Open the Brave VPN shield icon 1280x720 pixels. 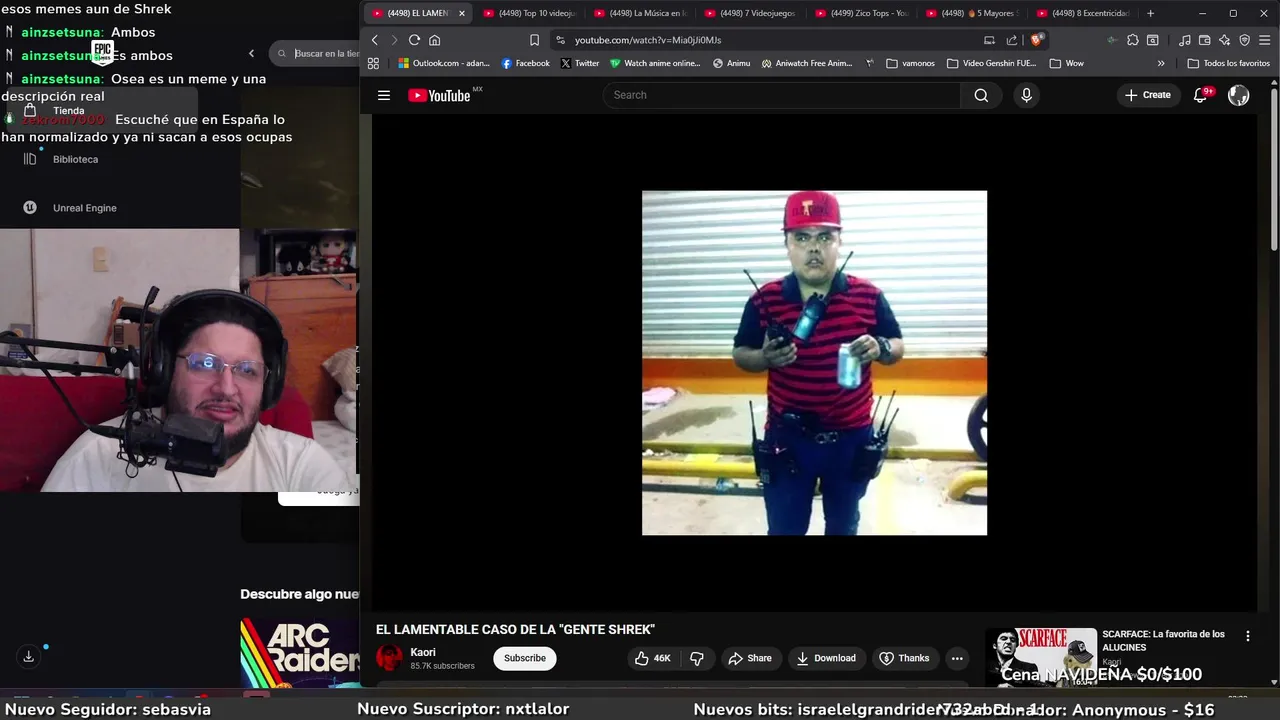point(1245,40)
